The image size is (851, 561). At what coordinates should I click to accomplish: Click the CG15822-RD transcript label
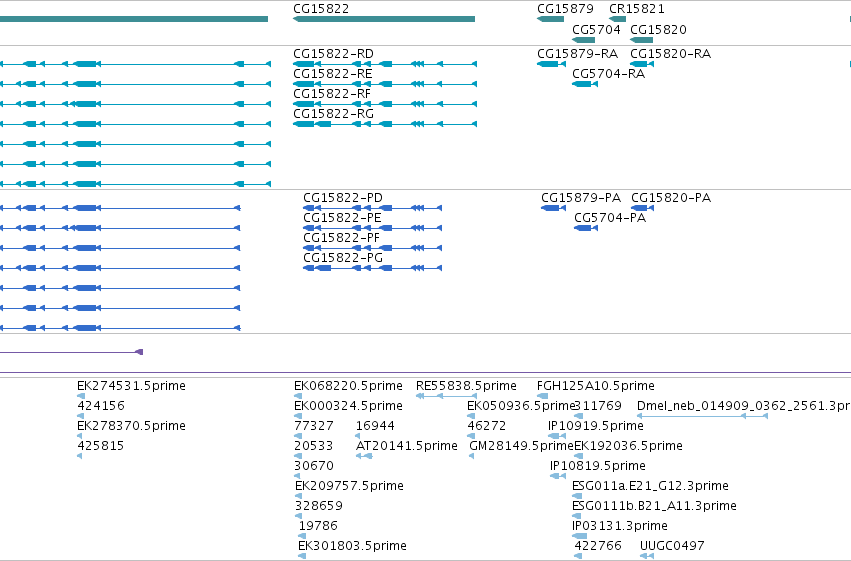pyautogui.click(x=333, y=54)
